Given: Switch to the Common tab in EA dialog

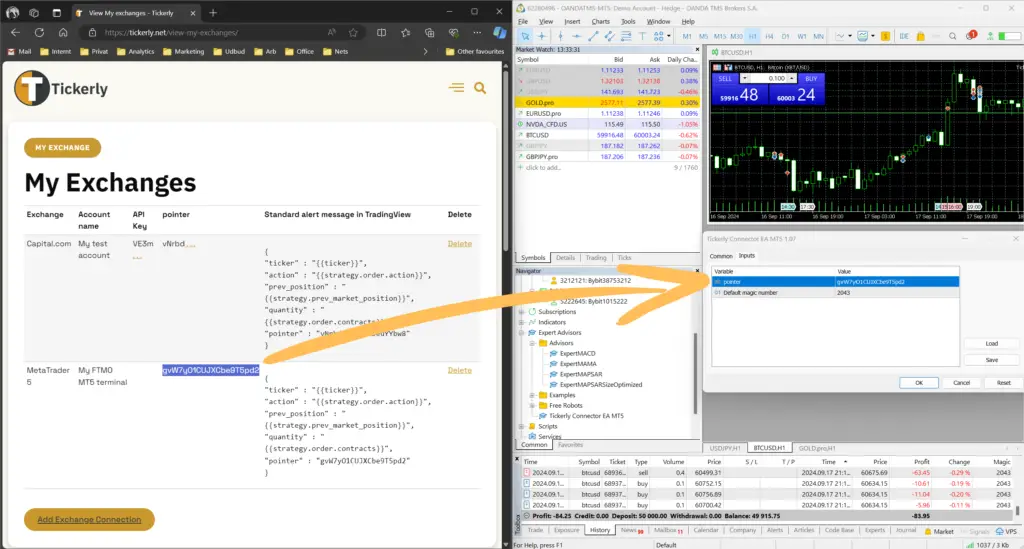Looking at the screenshot, I should [x=721, y=256].
